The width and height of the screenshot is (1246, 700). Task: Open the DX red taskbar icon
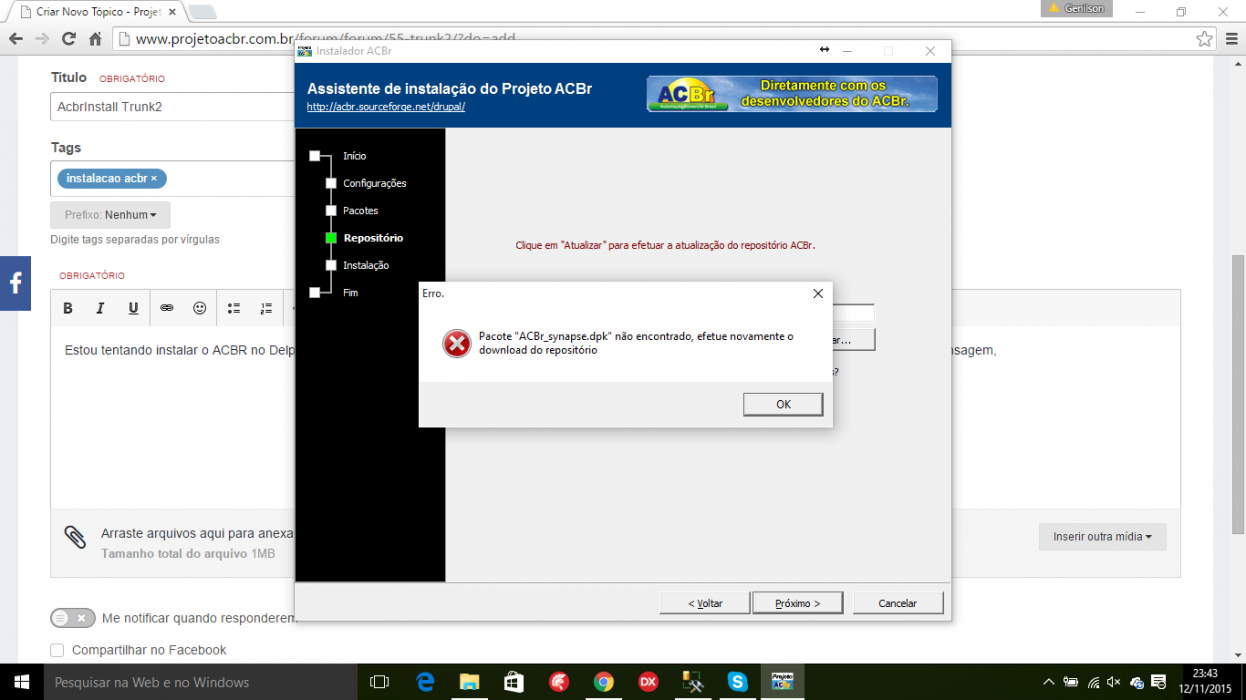[x=648, y=682]
